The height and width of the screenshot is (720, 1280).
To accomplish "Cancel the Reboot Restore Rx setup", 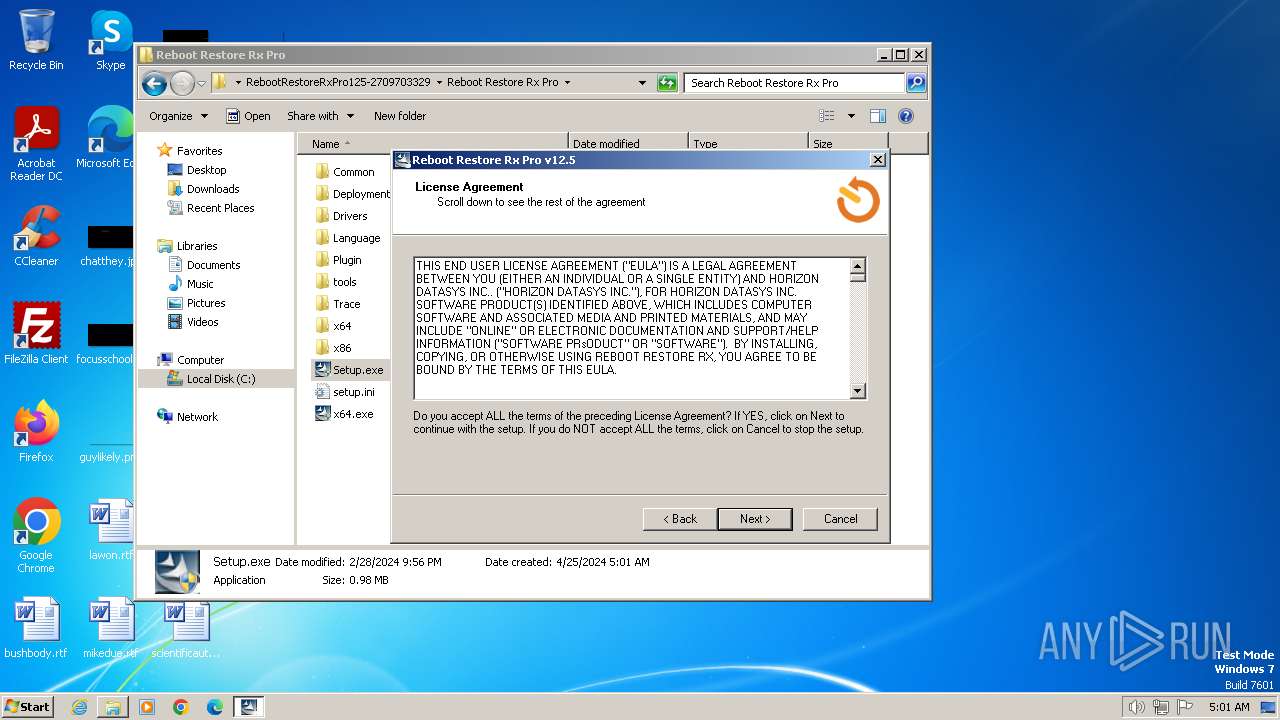I will [x=840, y=519].
